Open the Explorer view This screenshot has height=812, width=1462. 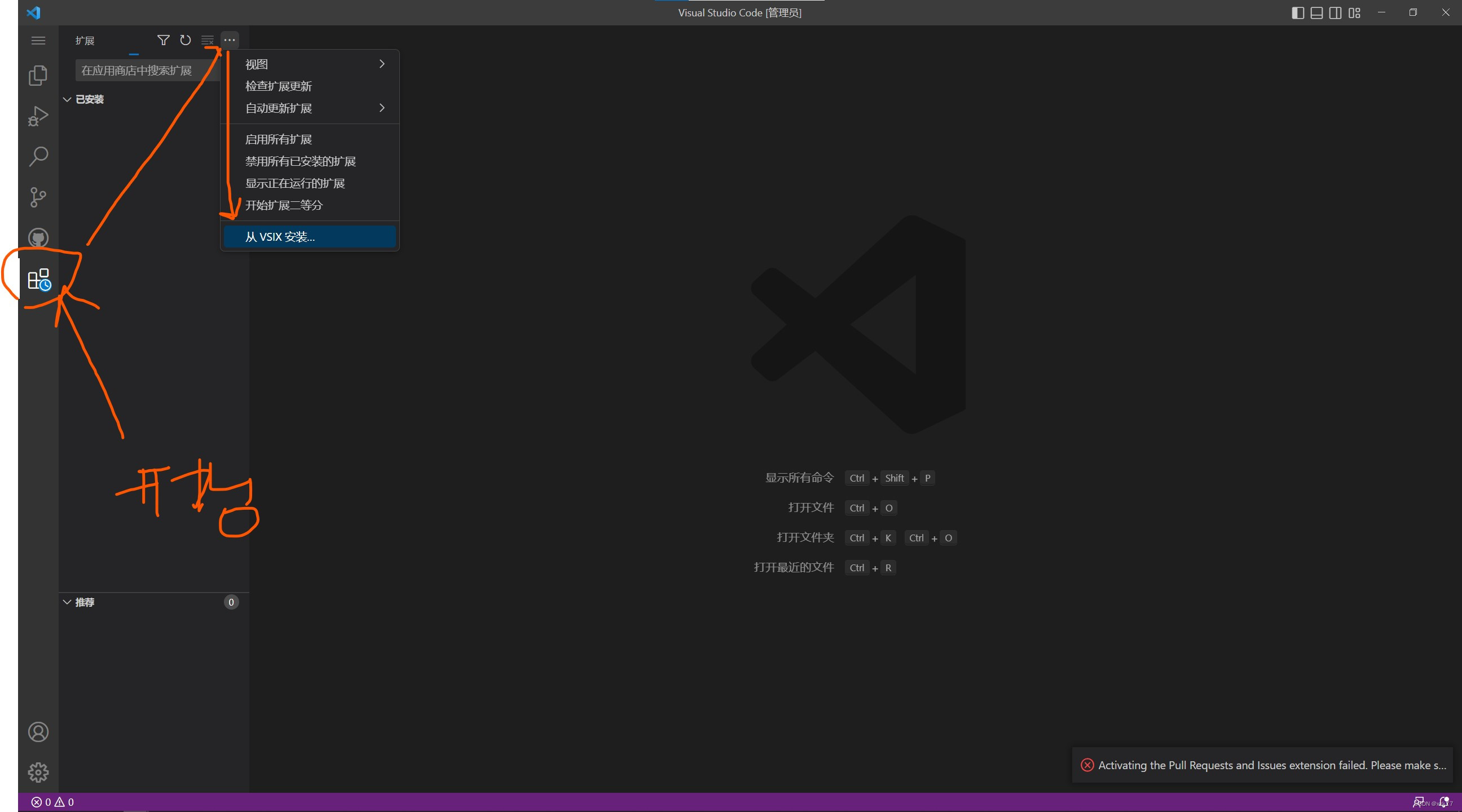(38, 76)
